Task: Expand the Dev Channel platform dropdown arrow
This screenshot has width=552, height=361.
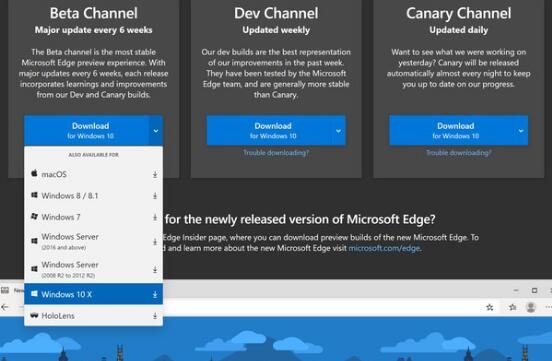Action: (338, 131)
